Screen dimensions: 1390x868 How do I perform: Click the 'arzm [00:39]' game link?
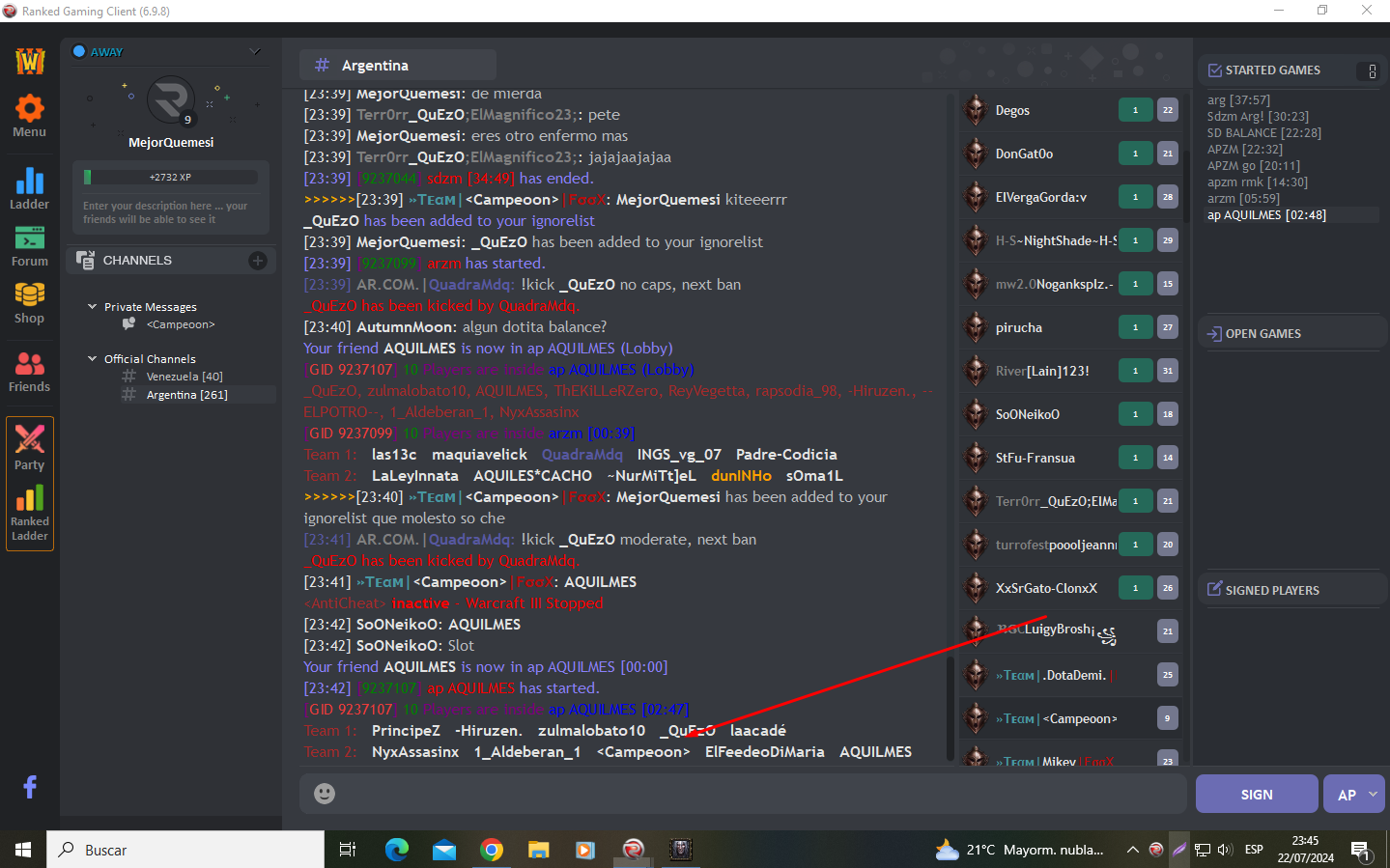[x=592, y=434]
